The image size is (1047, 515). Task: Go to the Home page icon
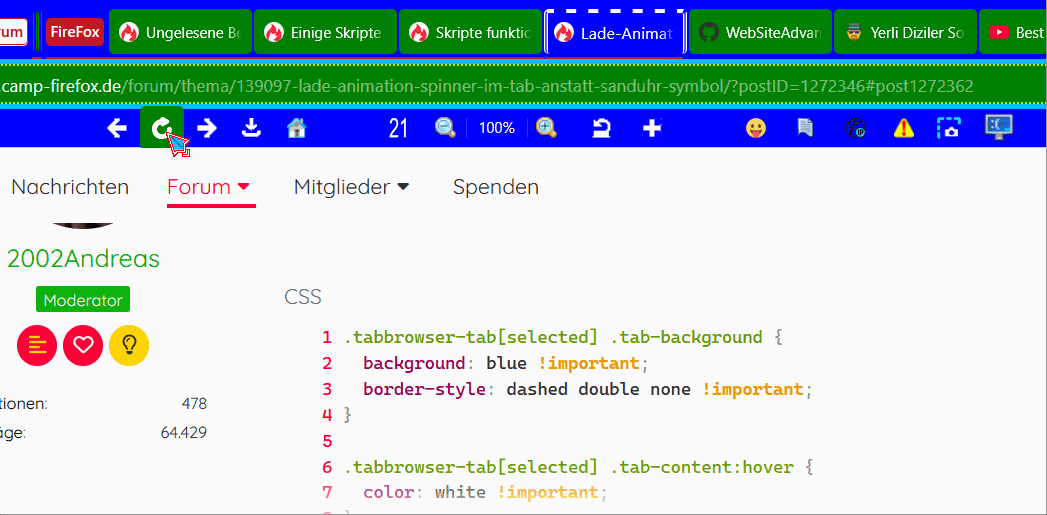click(x=296, y=128)
